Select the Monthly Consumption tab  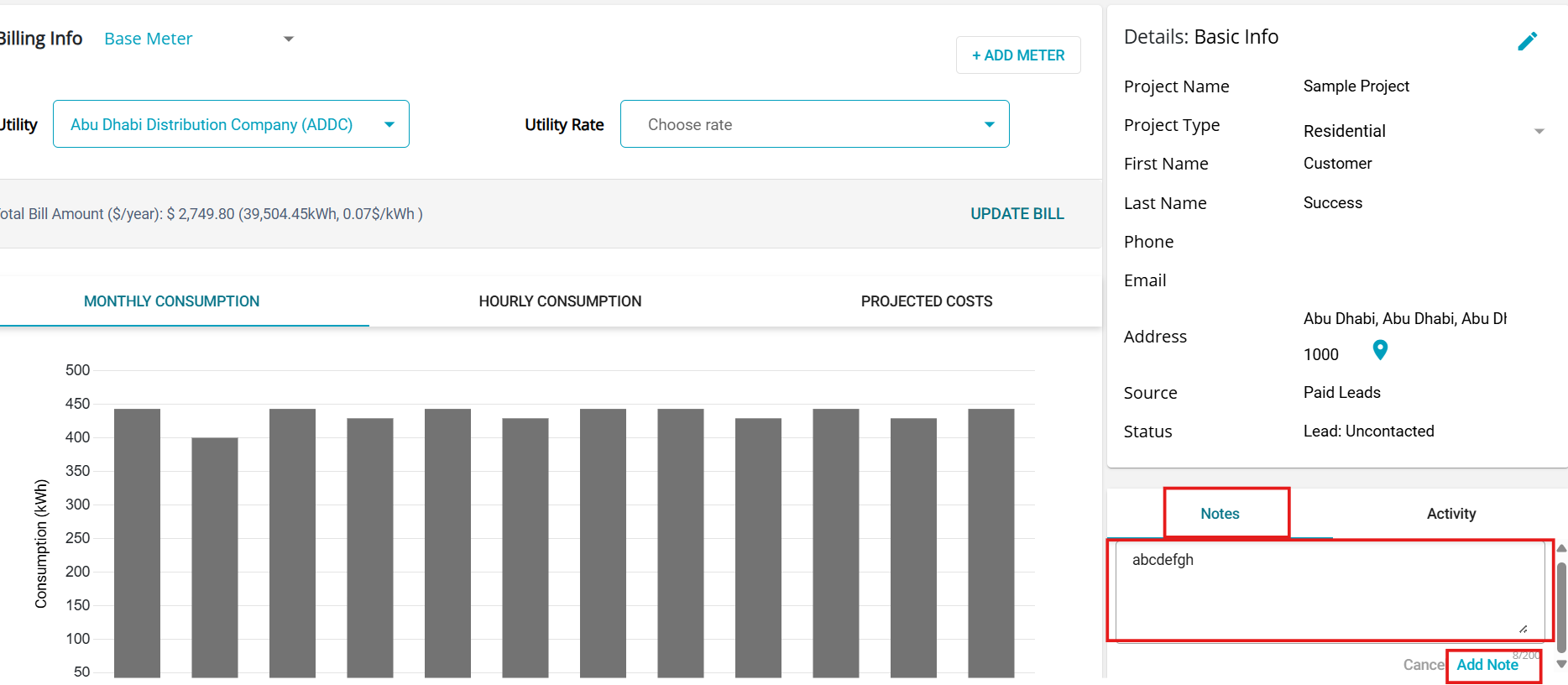(171, 301)
